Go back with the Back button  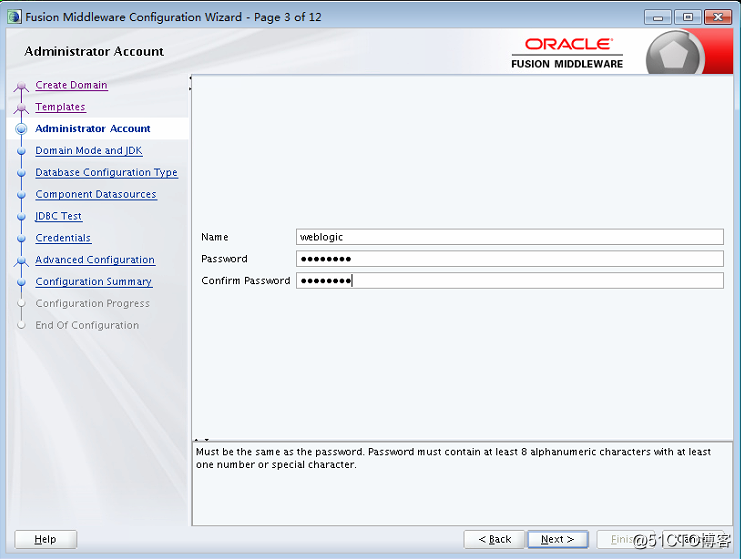click(x=494, y=539)
